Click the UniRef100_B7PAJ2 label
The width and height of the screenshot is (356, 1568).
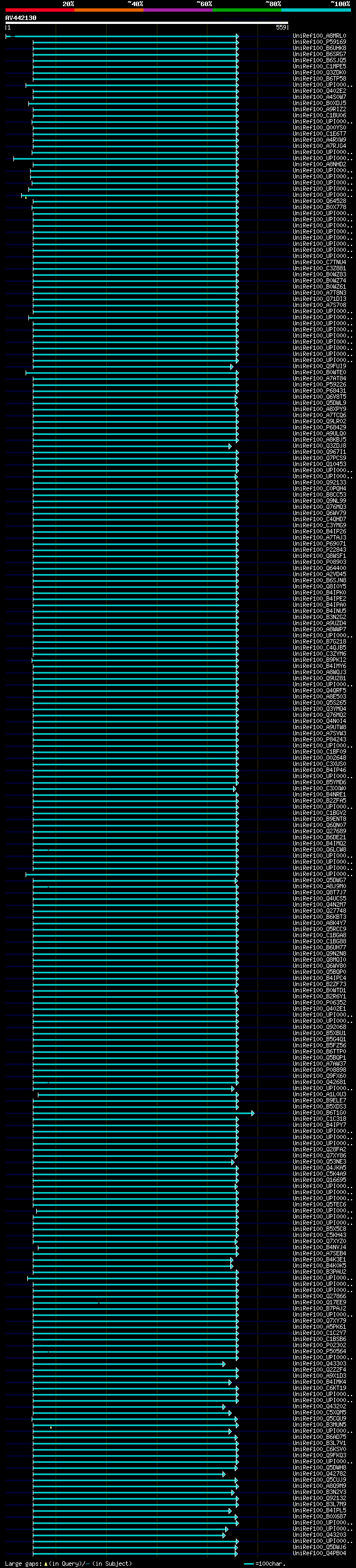pyautogui.click(x=319, y=1309)
